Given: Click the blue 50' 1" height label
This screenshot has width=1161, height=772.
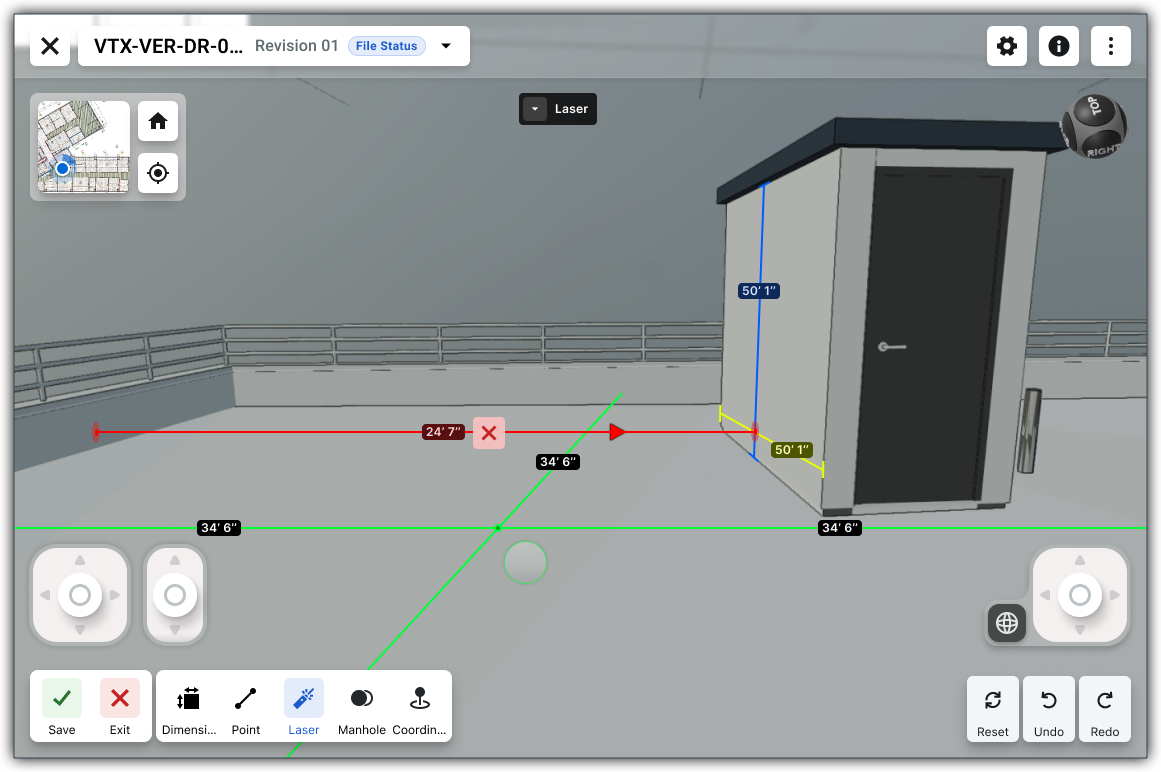Looking at the screenshot, I should tap(759, 291).
